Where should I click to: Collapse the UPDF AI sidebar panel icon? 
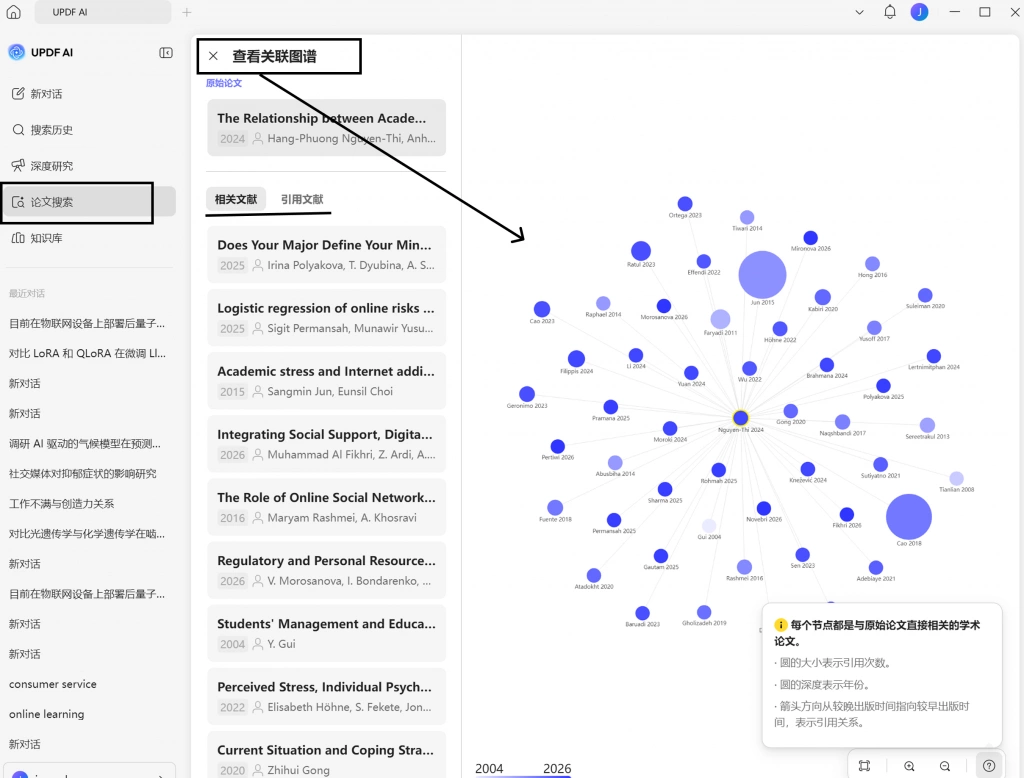[x=166, y=52]
